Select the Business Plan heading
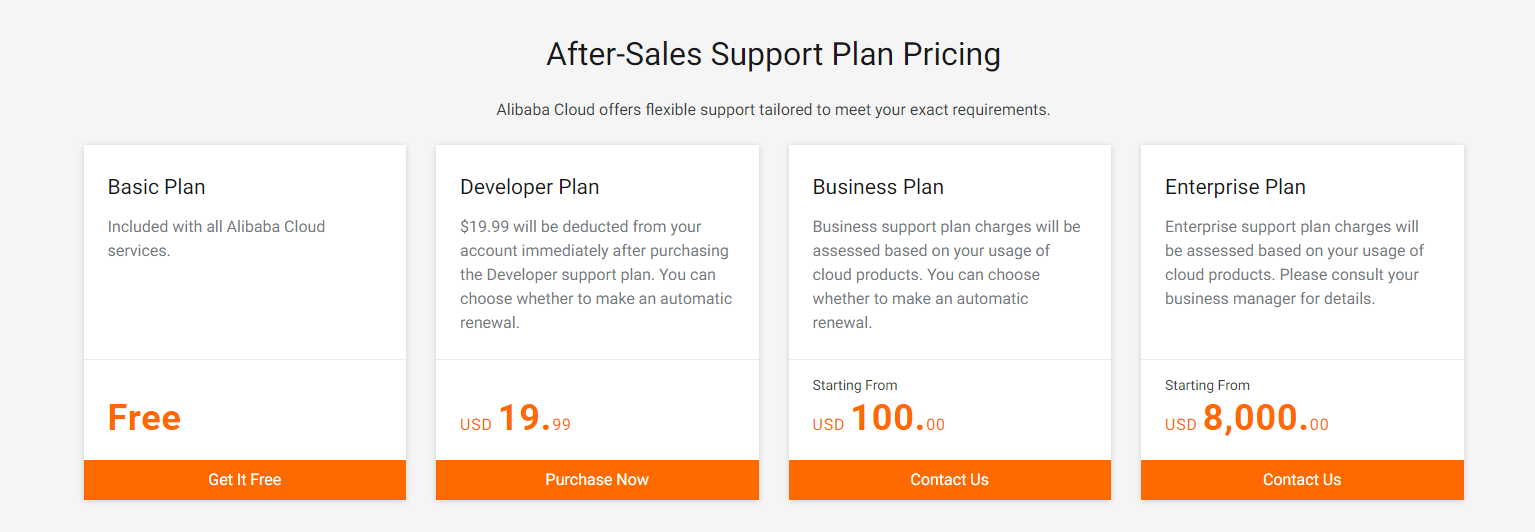Screen dimensions: 1535x532 [878, 187]
